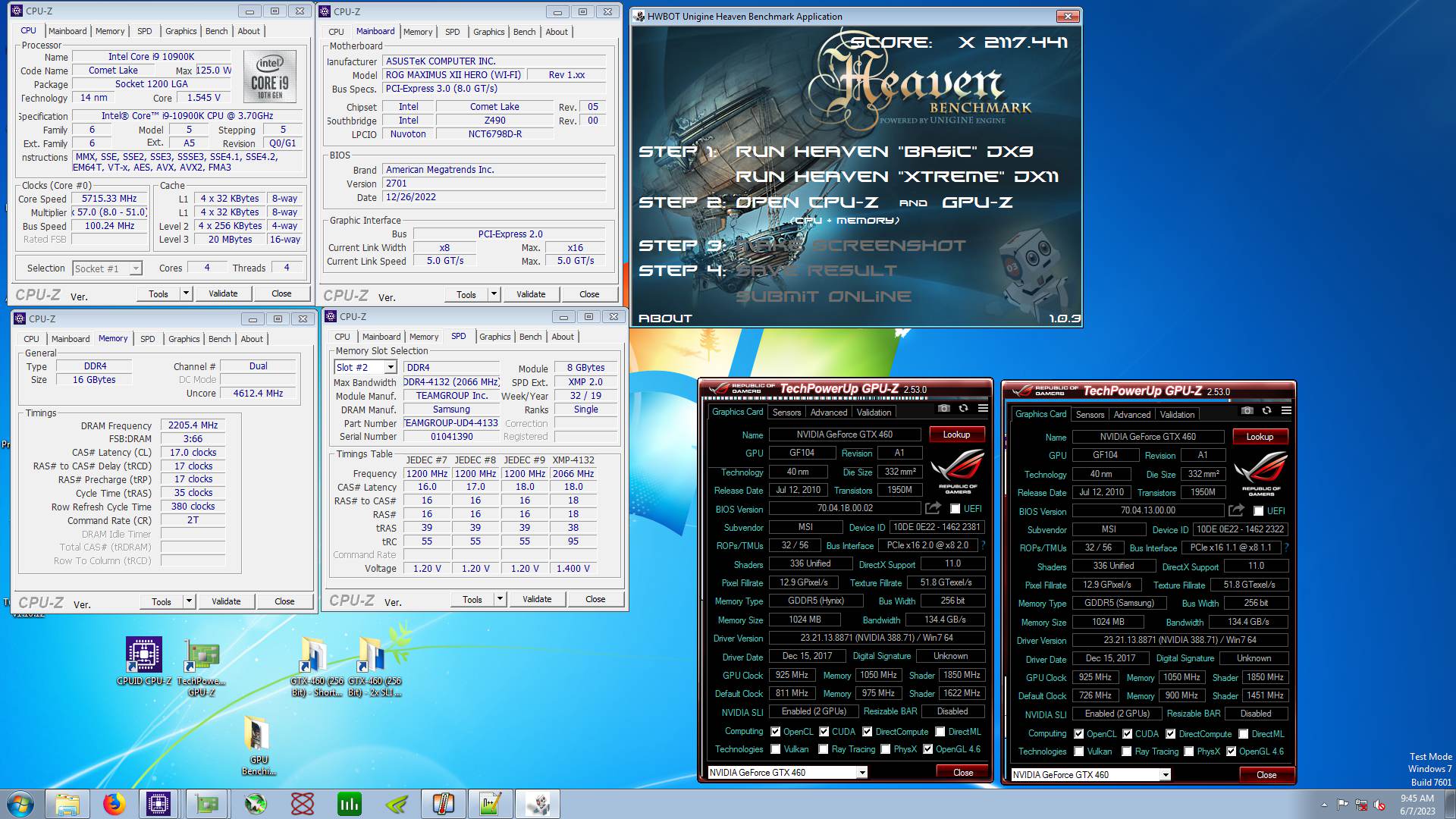Open the Slot #2 dropdown in the CPU-Z SPD window
Viewport: 1456px width, 819px height.
(x=391, y=367)
